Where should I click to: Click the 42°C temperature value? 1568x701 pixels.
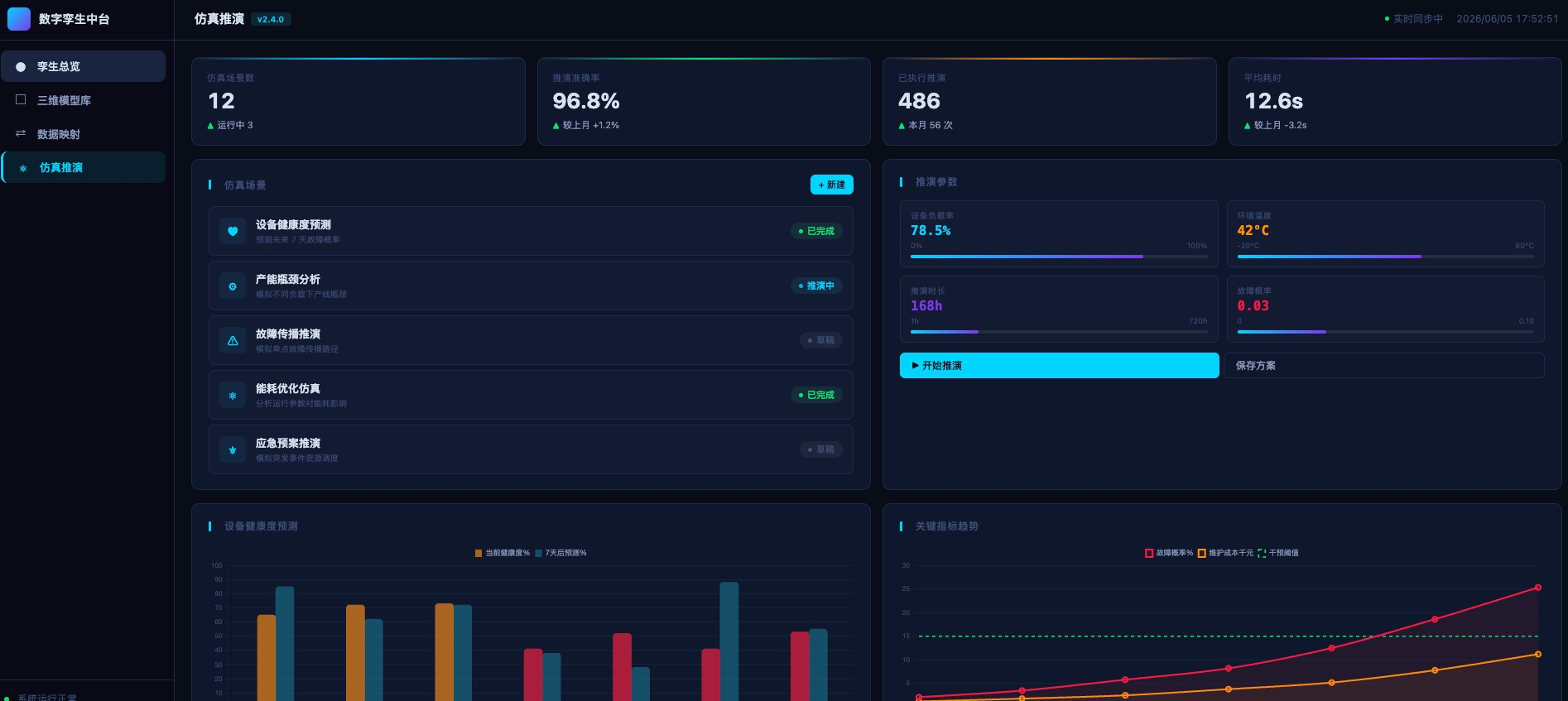[x=1253, y=231]
